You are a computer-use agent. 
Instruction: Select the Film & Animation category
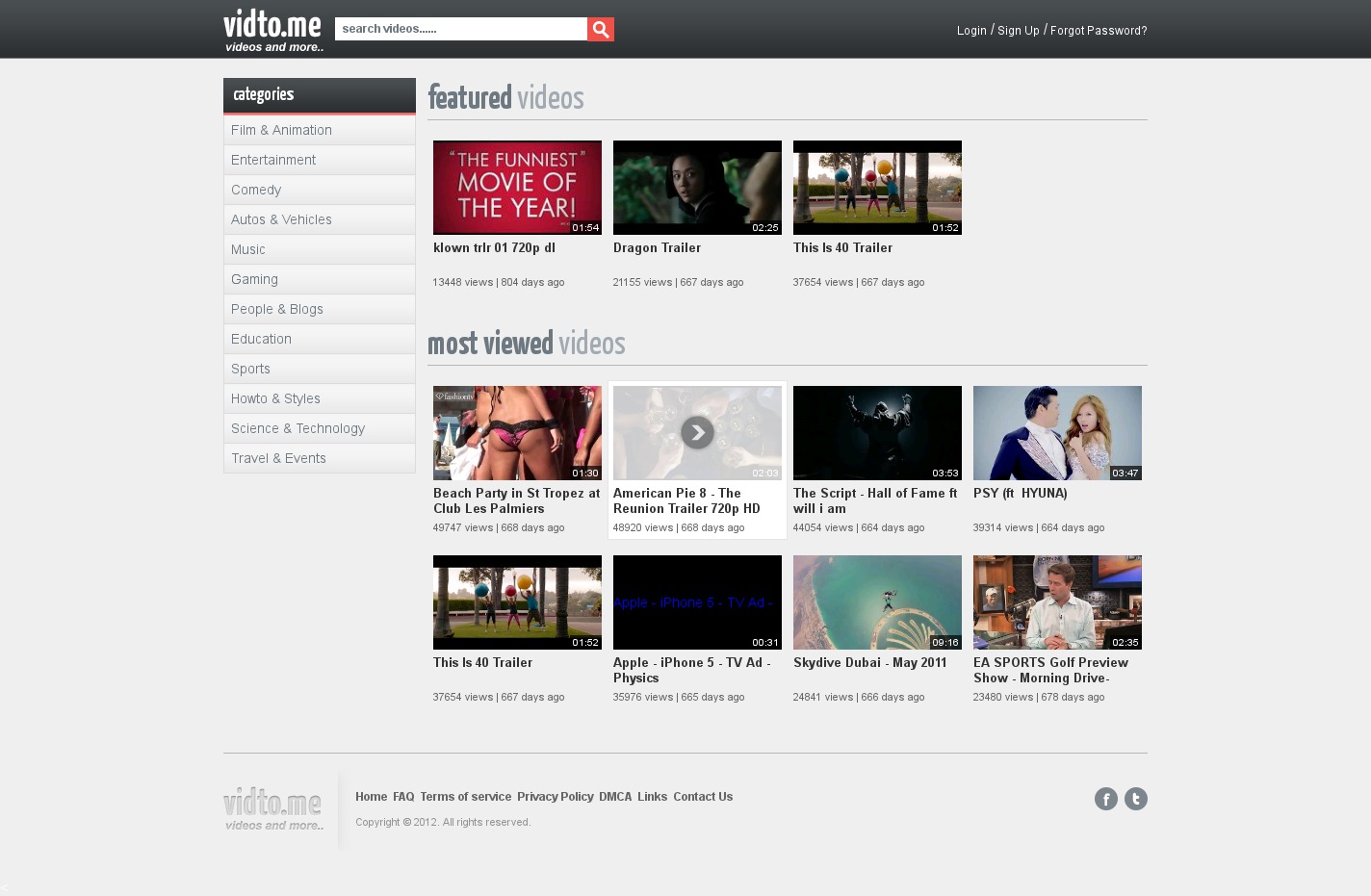281,130
